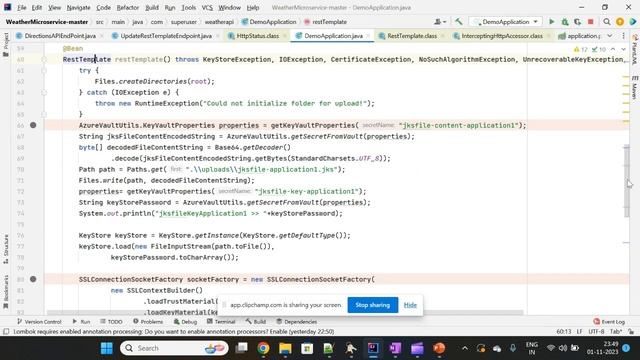Open the VCS menu
Viewport: 640px width, 360px height.
coord(207,7)
